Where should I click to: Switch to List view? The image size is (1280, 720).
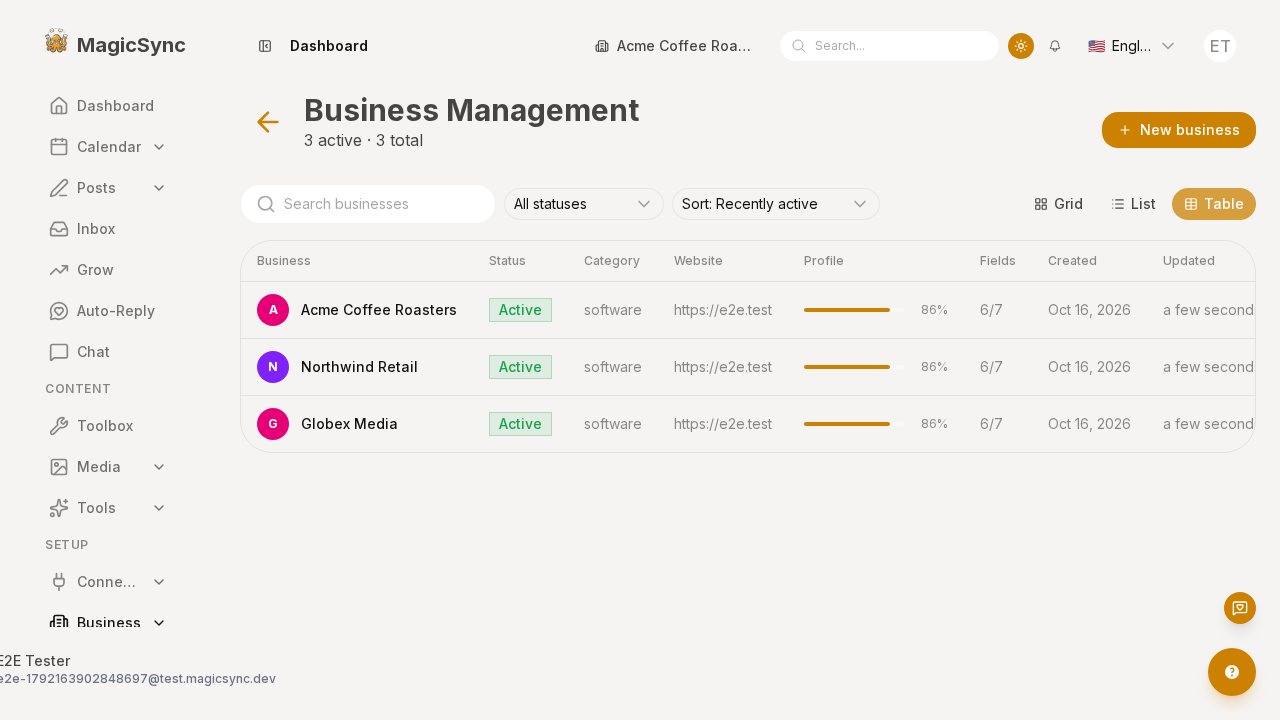pos(1133,204)
